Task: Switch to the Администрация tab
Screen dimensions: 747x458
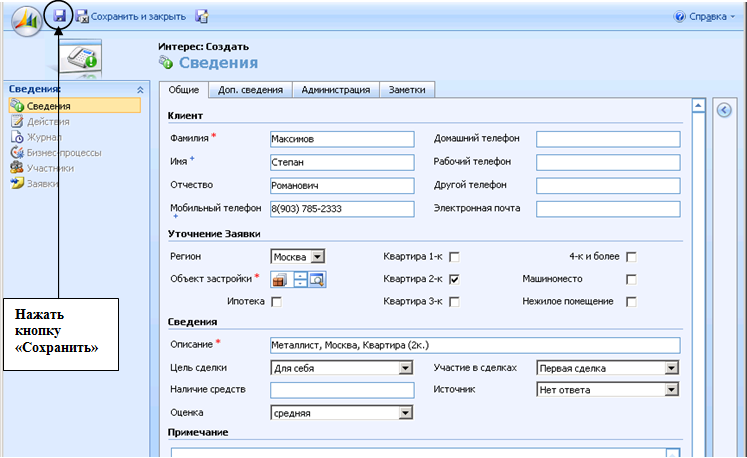Action: (335, 90)
